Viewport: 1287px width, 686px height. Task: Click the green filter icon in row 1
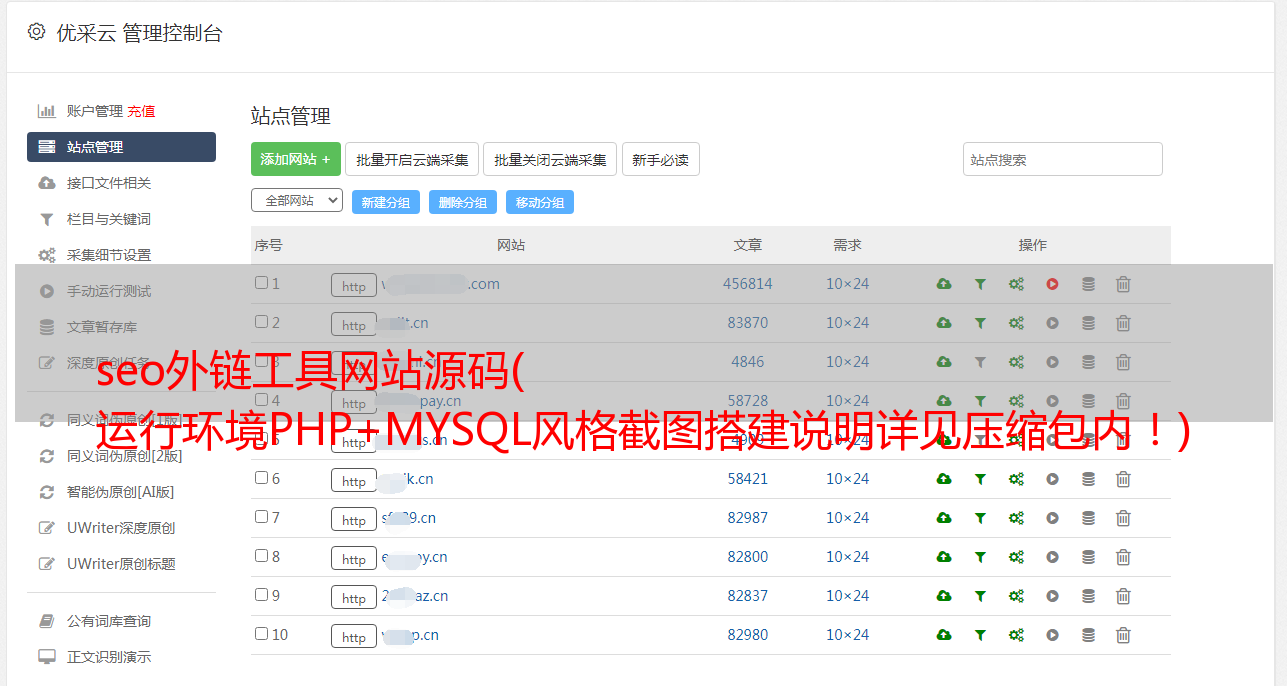click(980, 284)
